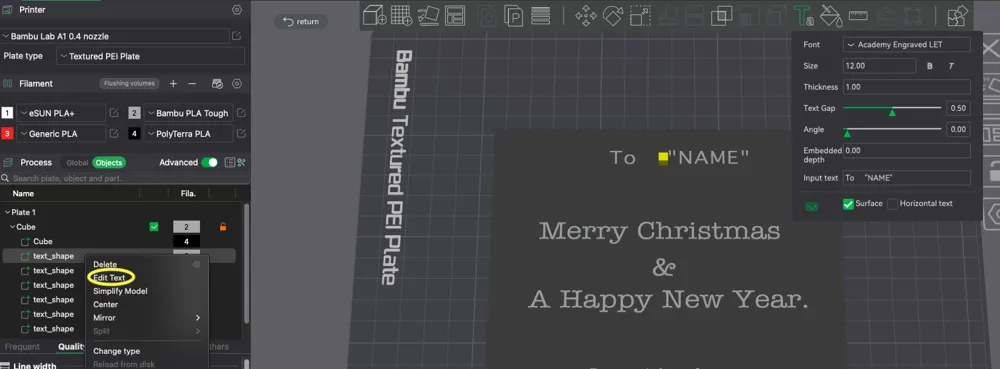Click the Auto orient toolbar icon
This screenshot has height=369, width=1000.
pos(428,15)
